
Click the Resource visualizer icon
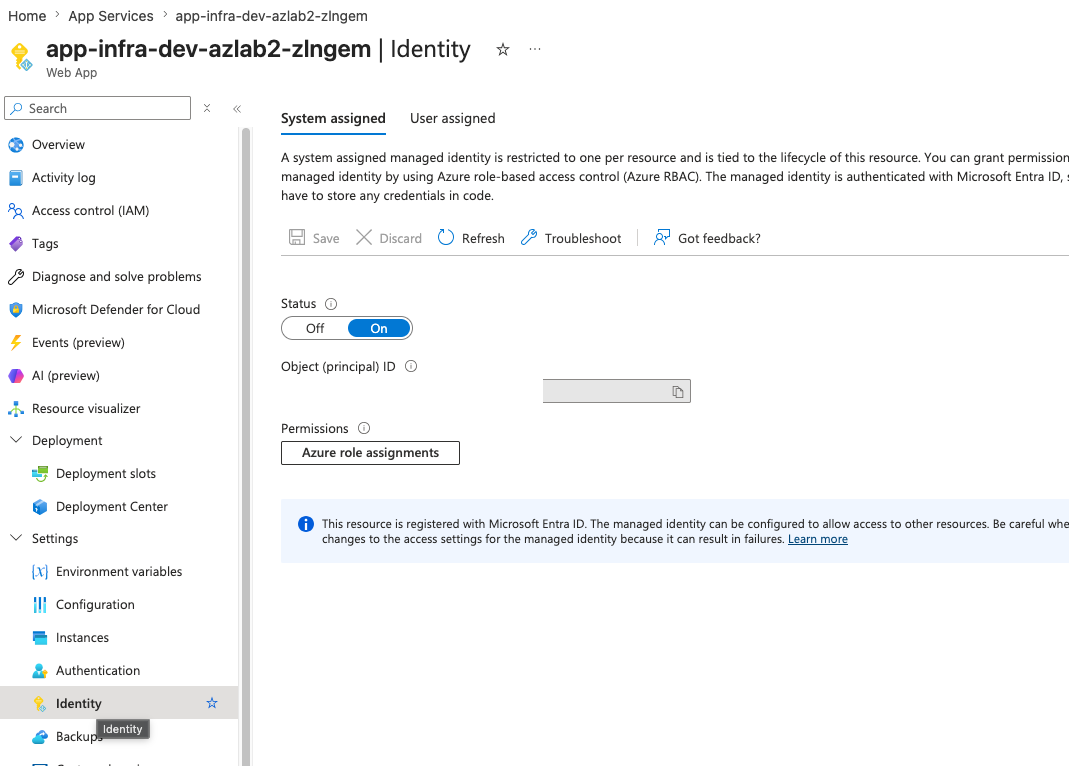pos(16,409)
